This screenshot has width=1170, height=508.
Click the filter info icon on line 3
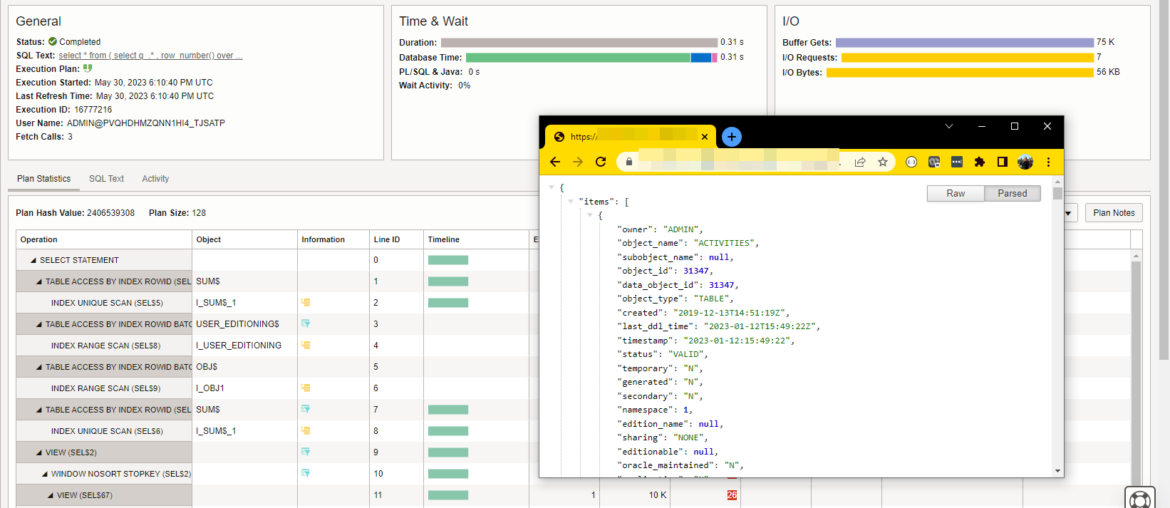point(305,324)
